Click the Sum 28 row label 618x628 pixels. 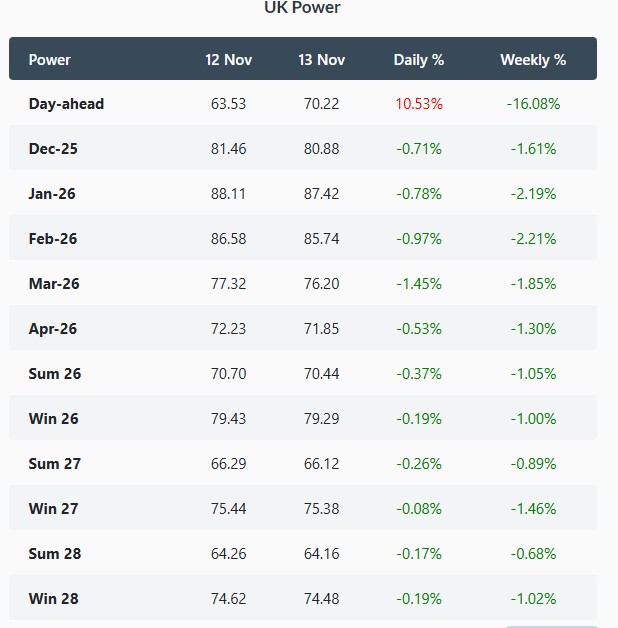[x=55, y=554]
